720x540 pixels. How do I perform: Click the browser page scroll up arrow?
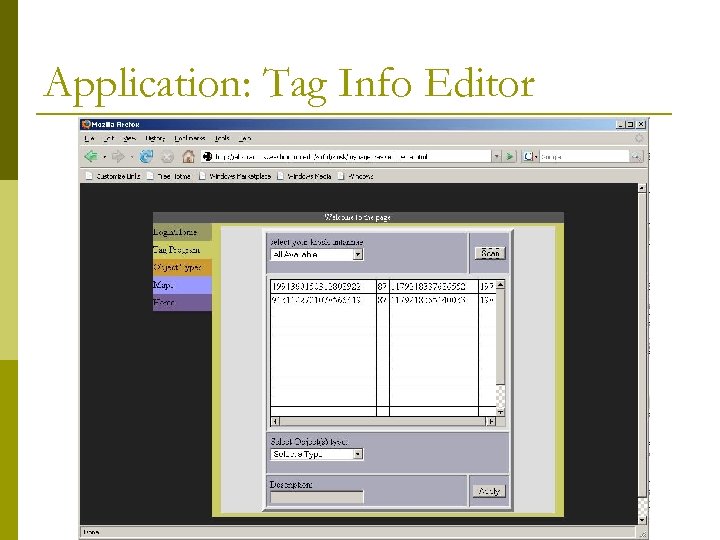pyautogui.click(x=642, y=188)
